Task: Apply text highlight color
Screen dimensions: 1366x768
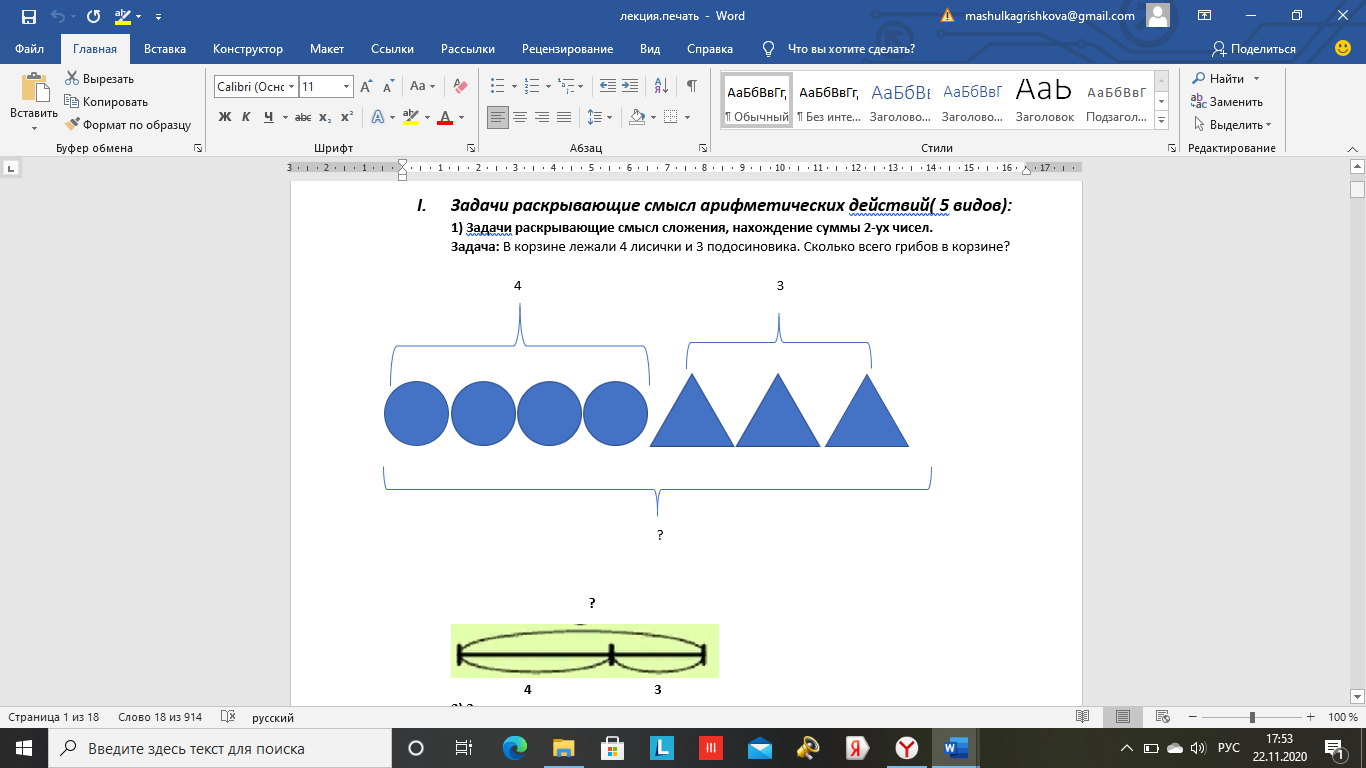Action: click(410, 117)
